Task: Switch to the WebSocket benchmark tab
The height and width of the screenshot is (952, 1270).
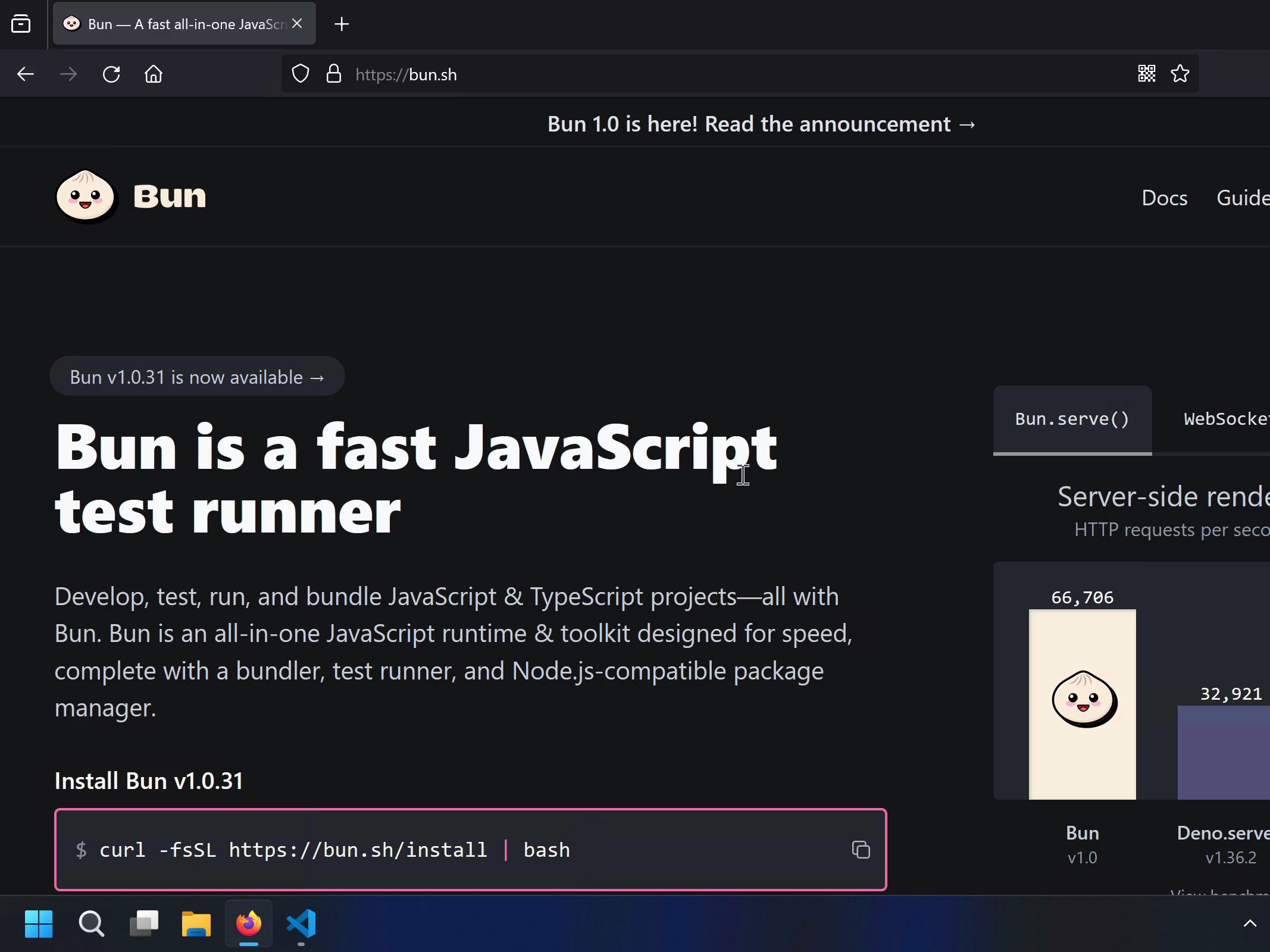Action: [1226, 419]
